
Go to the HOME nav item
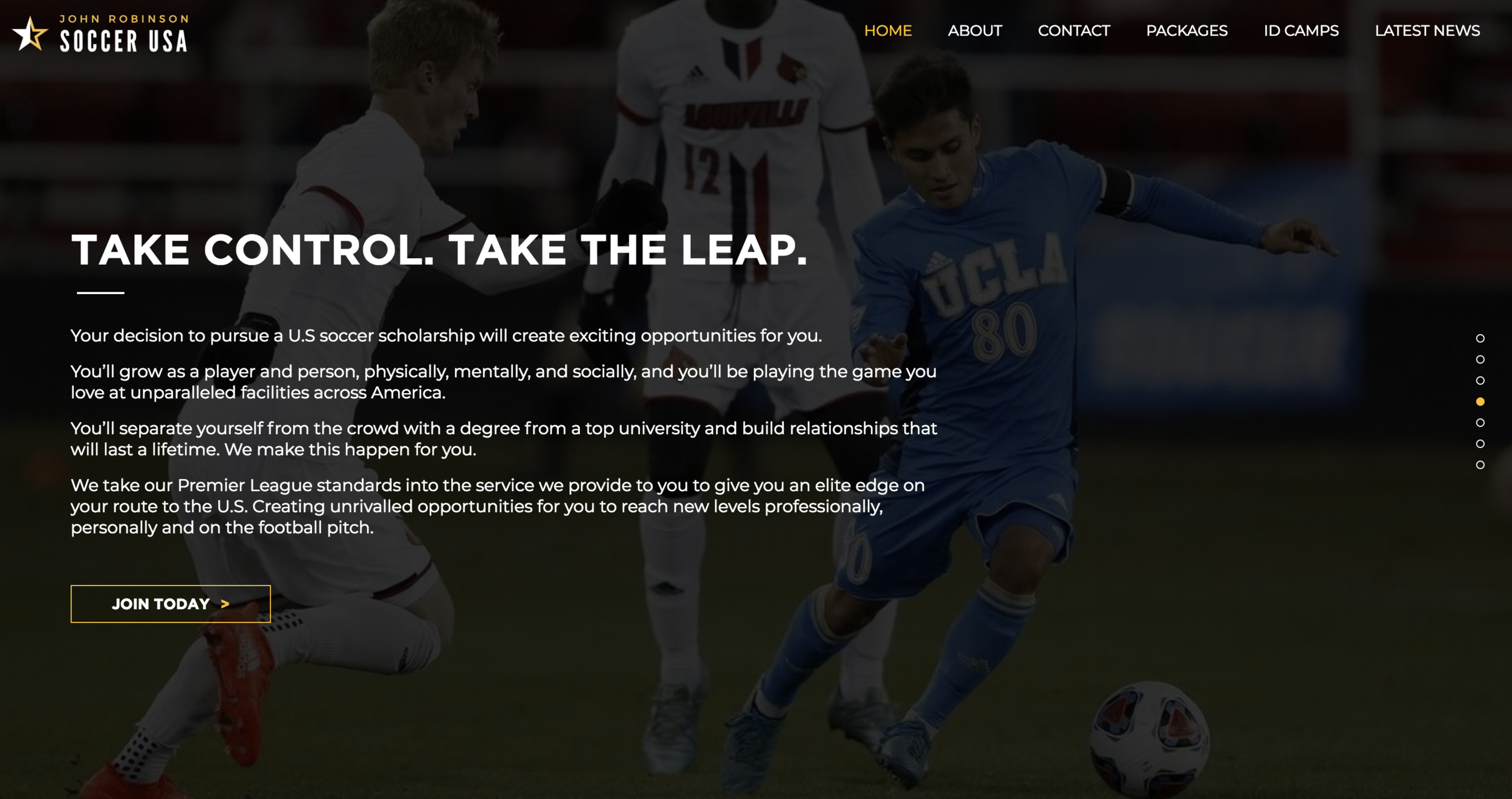click(887, 31)
